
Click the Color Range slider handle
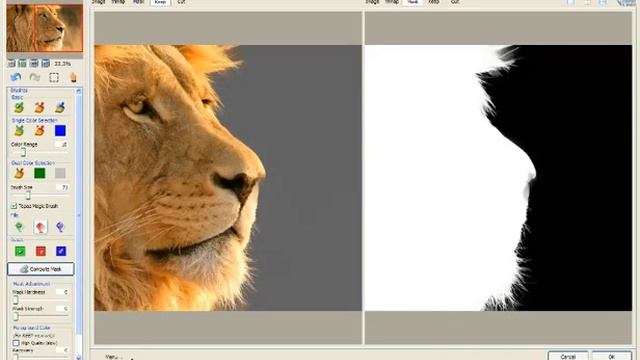(23, 152)
